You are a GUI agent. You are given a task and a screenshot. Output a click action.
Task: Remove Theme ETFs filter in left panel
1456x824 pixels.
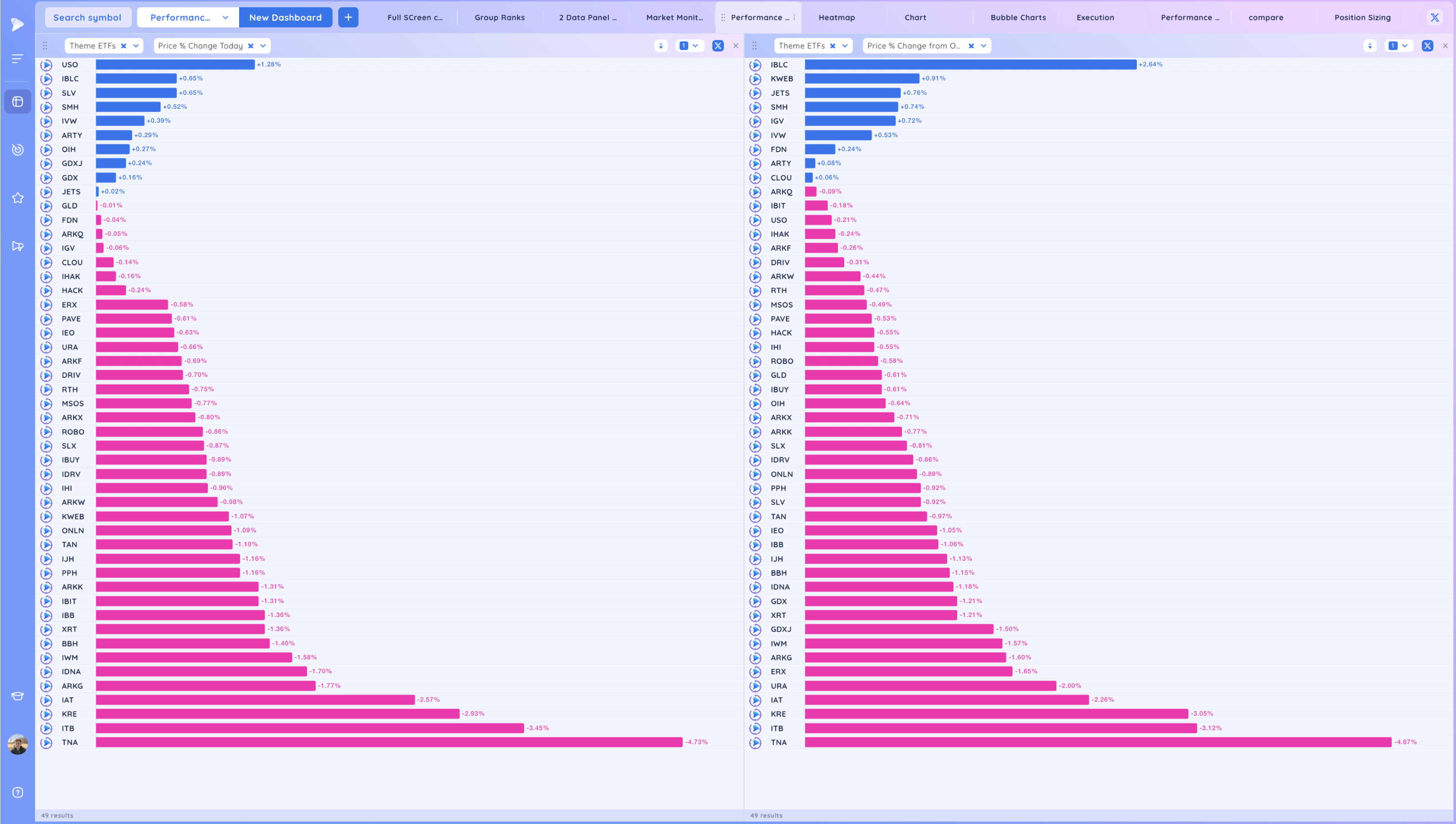click(x=123, y=46)
